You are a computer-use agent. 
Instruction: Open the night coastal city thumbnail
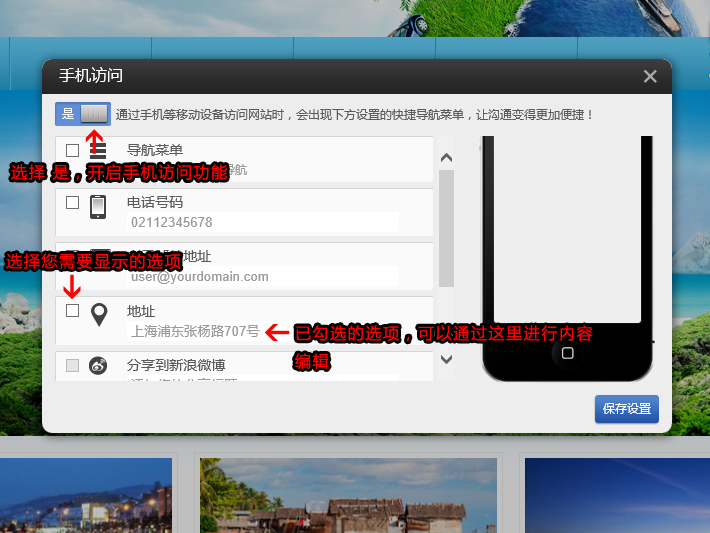[x=86, y=495]
